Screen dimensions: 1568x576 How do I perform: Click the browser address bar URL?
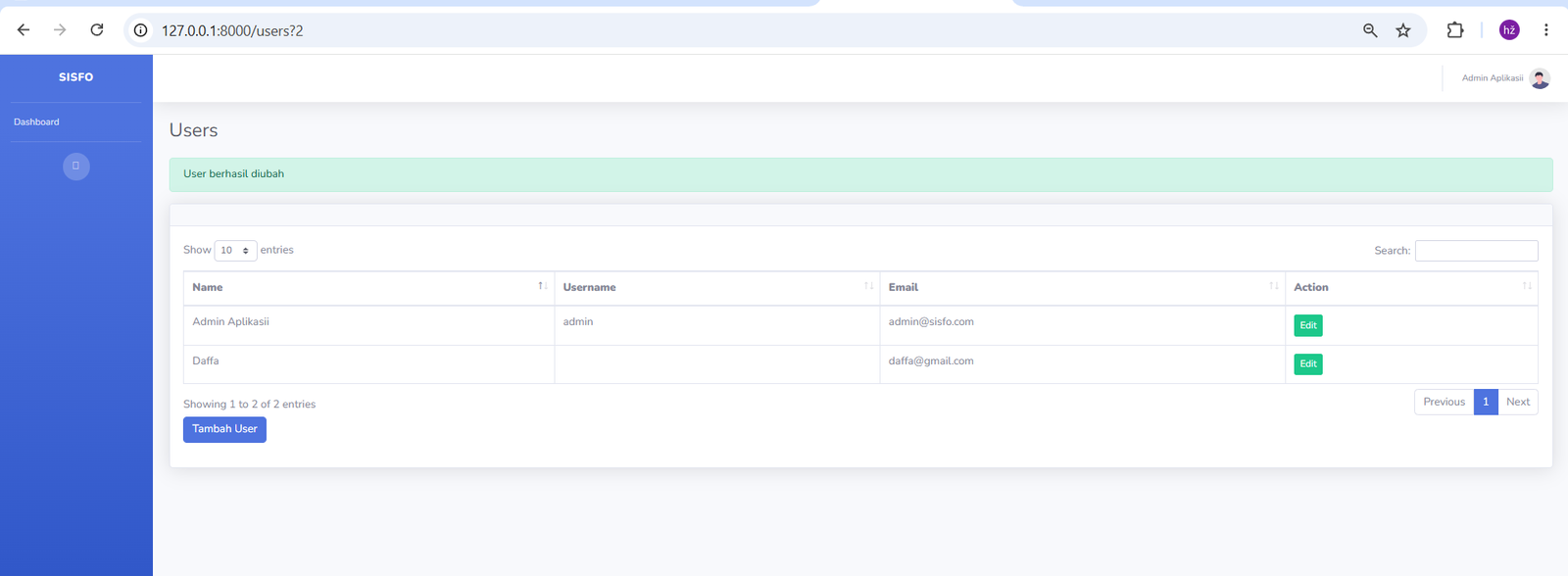pos(232,30)
